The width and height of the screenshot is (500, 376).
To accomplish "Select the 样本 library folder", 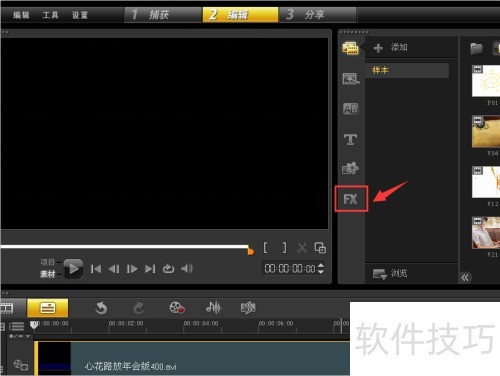I will pyautogui.click(x=407, y=70).
